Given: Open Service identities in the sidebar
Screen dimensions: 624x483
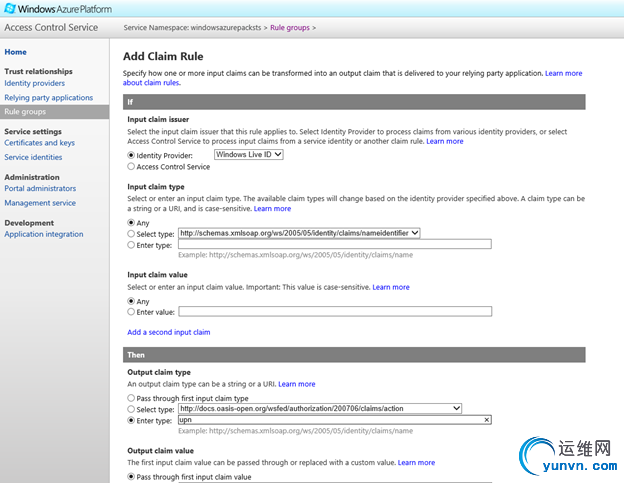Looking at the screenshot, I should point(33,157).
